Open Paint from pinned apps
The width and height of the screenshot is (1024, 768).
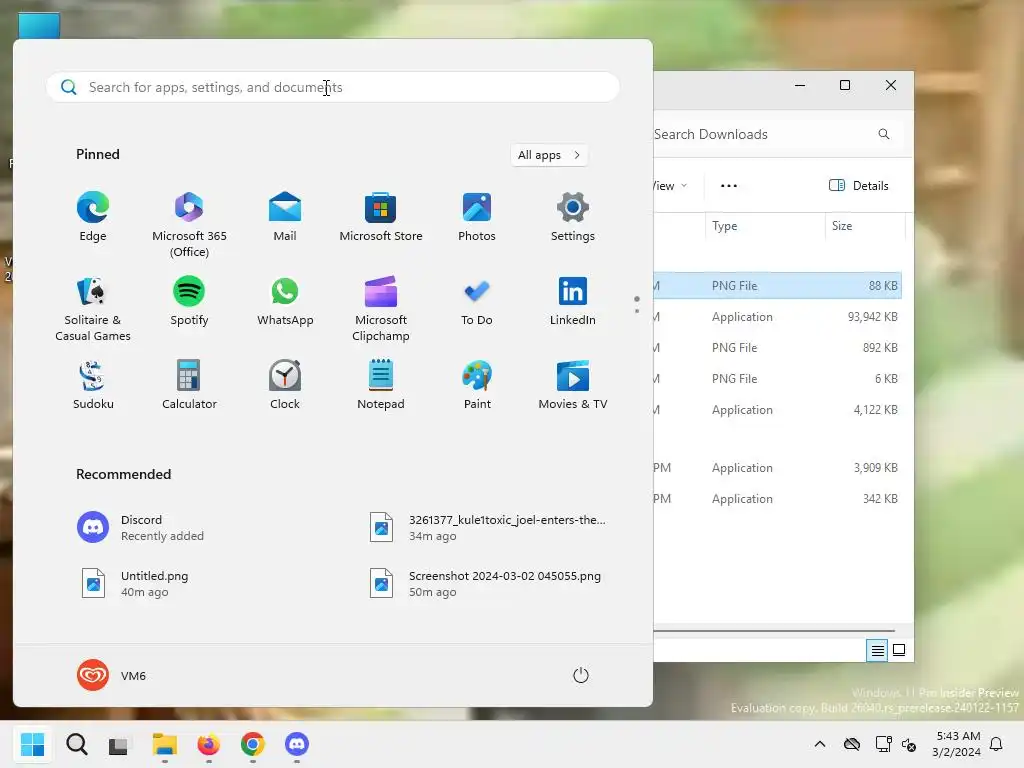477,385
